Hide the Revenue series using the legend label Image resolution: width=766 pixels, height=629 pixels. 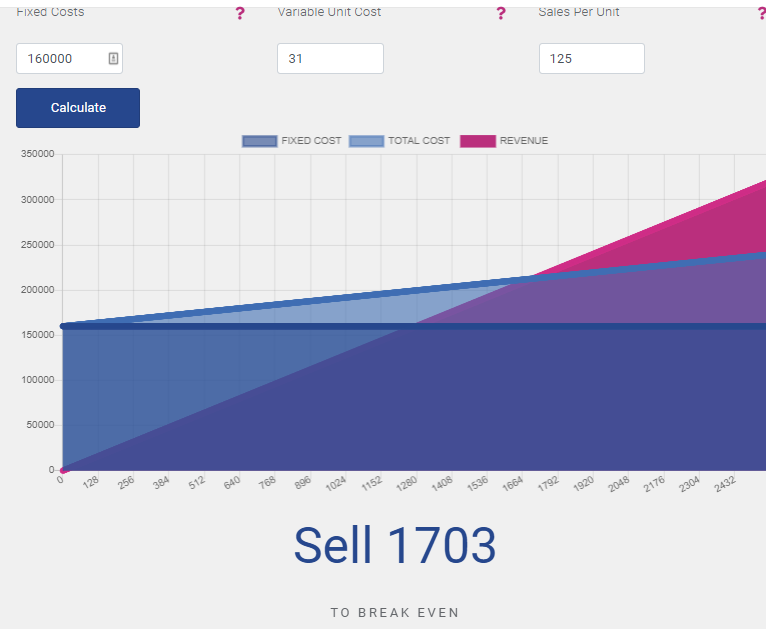(x=523, y=141)
